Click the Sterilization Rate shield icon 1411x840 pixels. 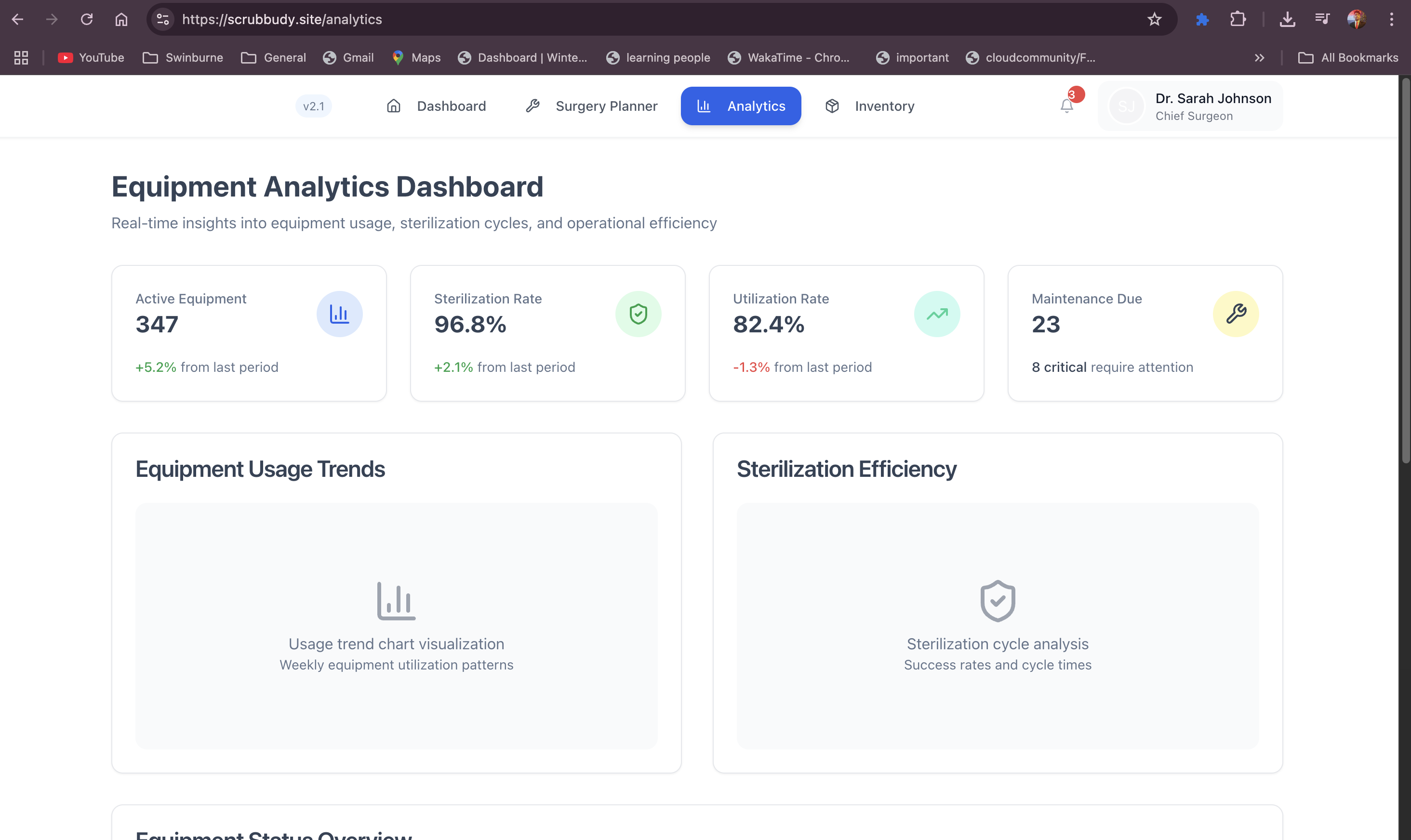coord(638,314)
